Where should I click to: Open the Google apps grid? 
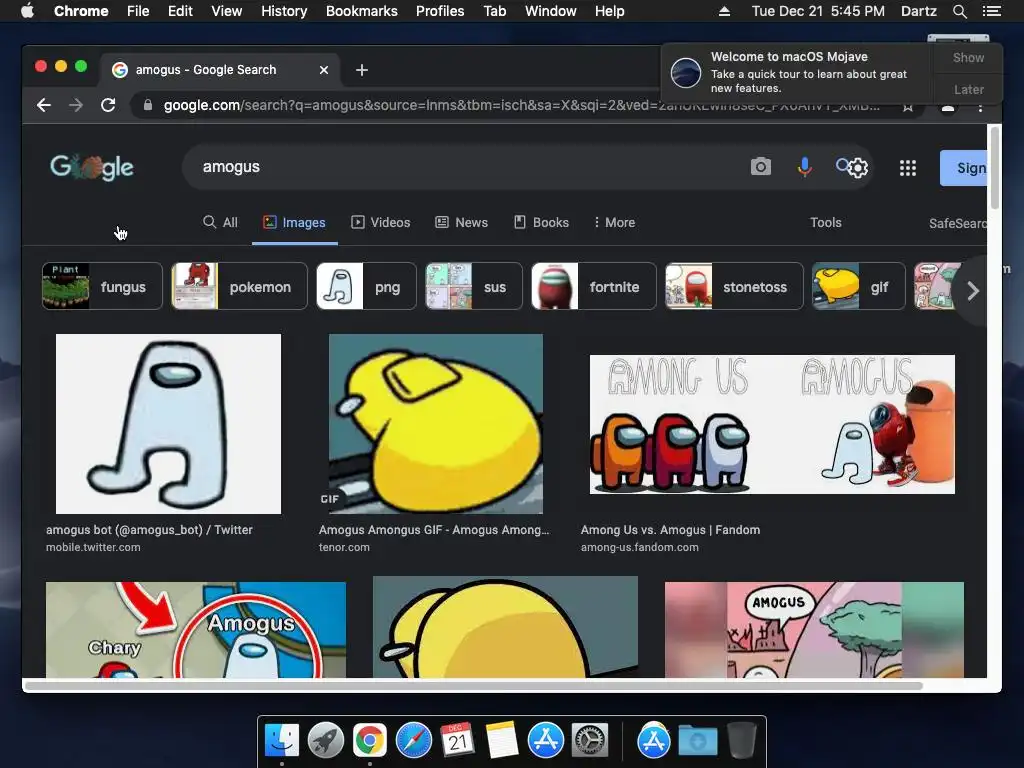click(908, 168)
